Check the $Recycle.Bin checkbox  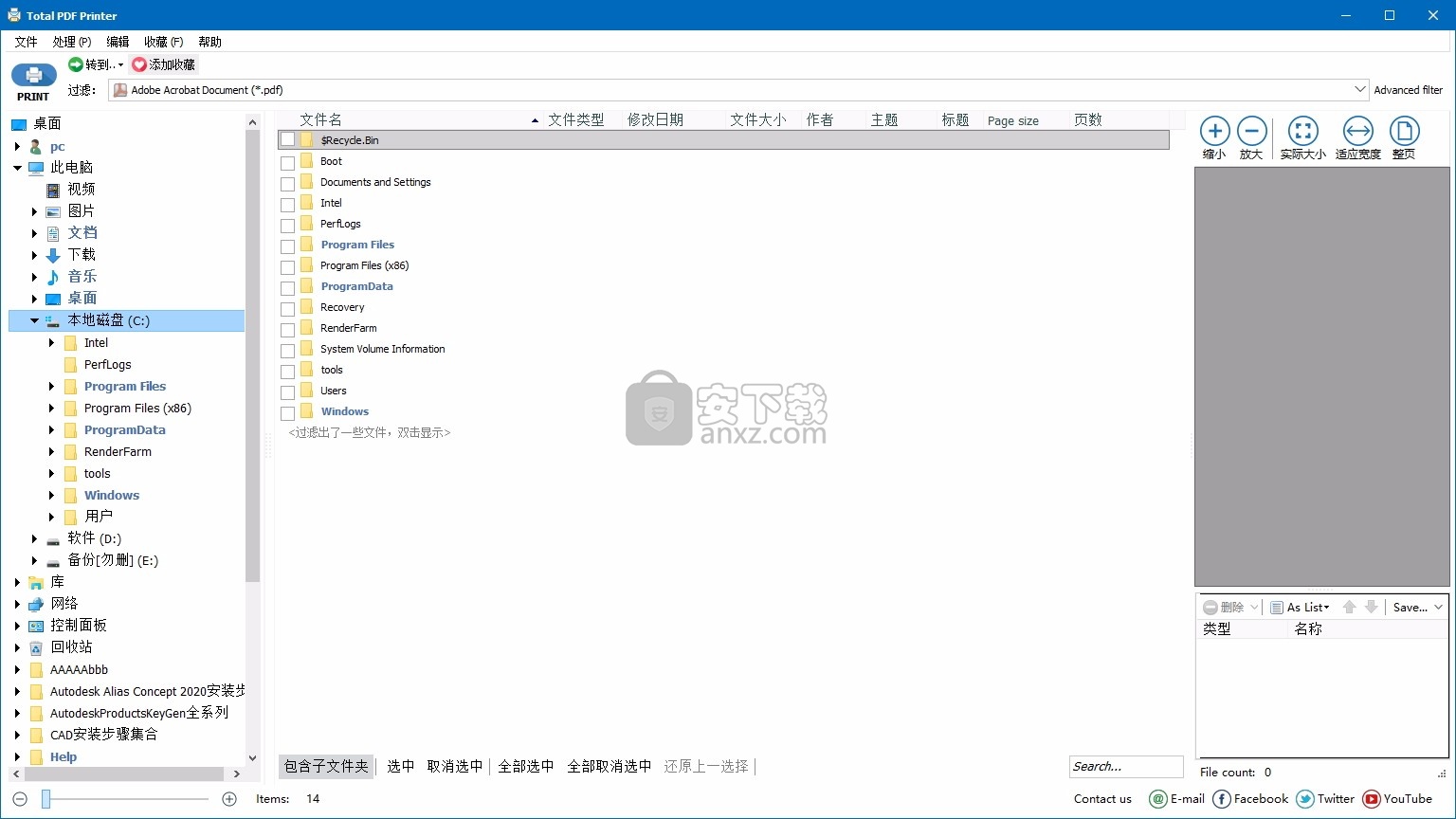(x=287, y=140)
